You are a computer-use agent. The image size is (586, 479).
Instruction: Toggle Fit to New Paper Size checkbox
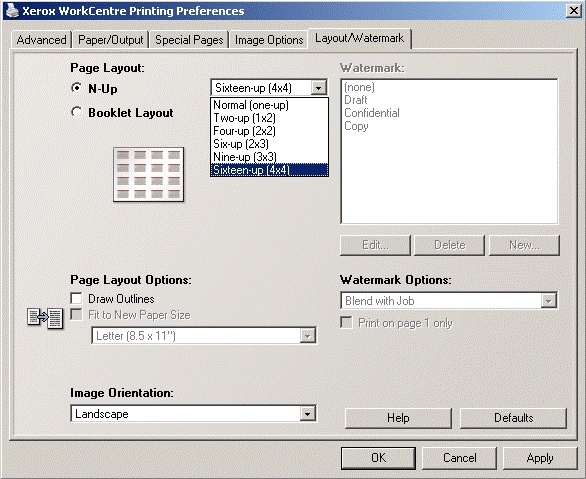[x=76, y=314]
